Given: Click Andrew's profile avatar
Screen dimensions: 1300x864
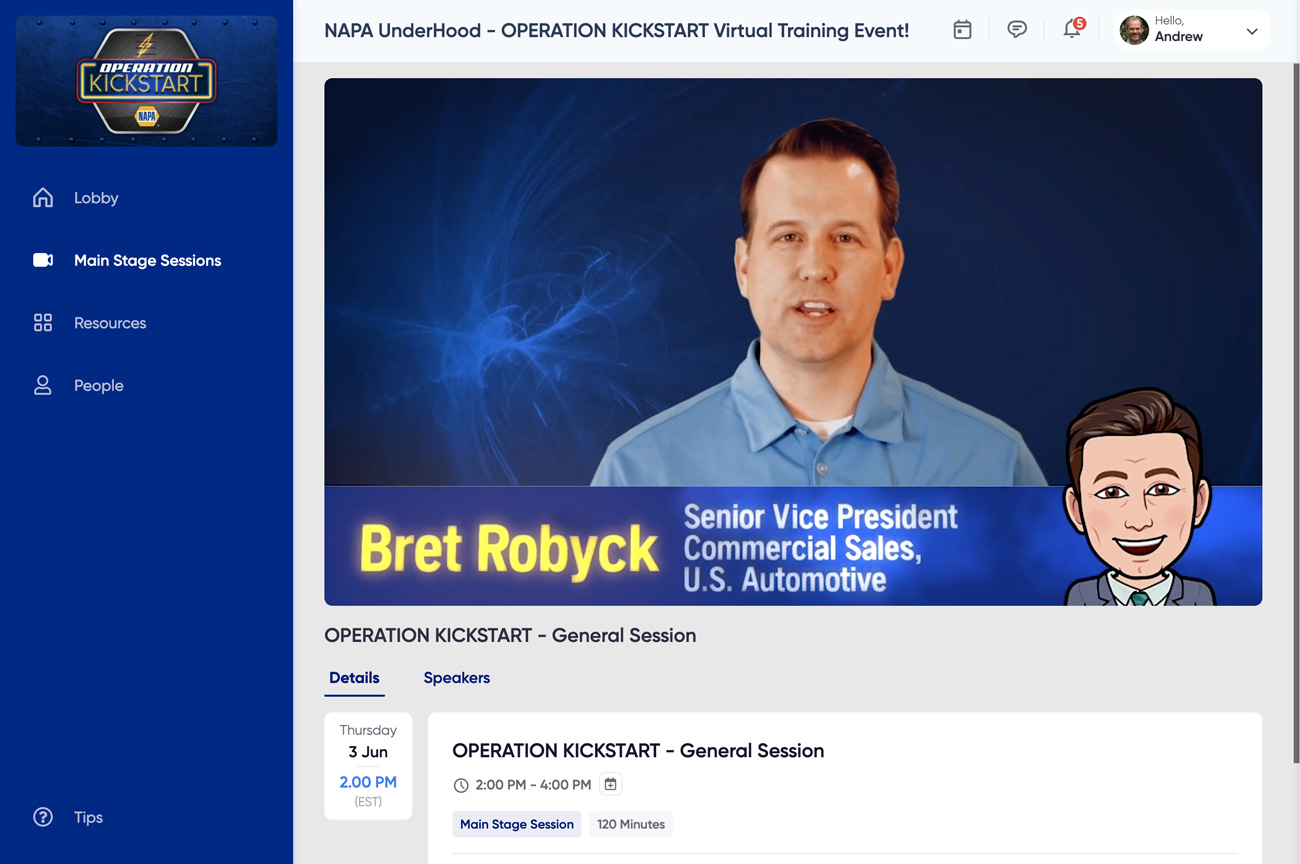Looking at the screenshot, I should click(1134, 30).
